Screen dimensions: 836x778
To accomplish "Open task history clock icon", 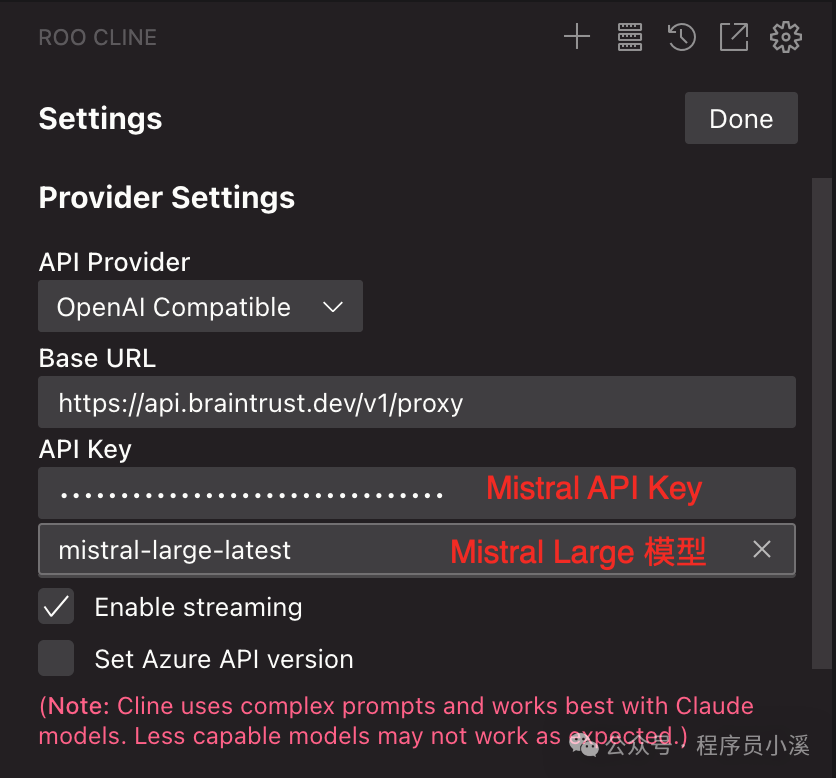I will [682, 37].
